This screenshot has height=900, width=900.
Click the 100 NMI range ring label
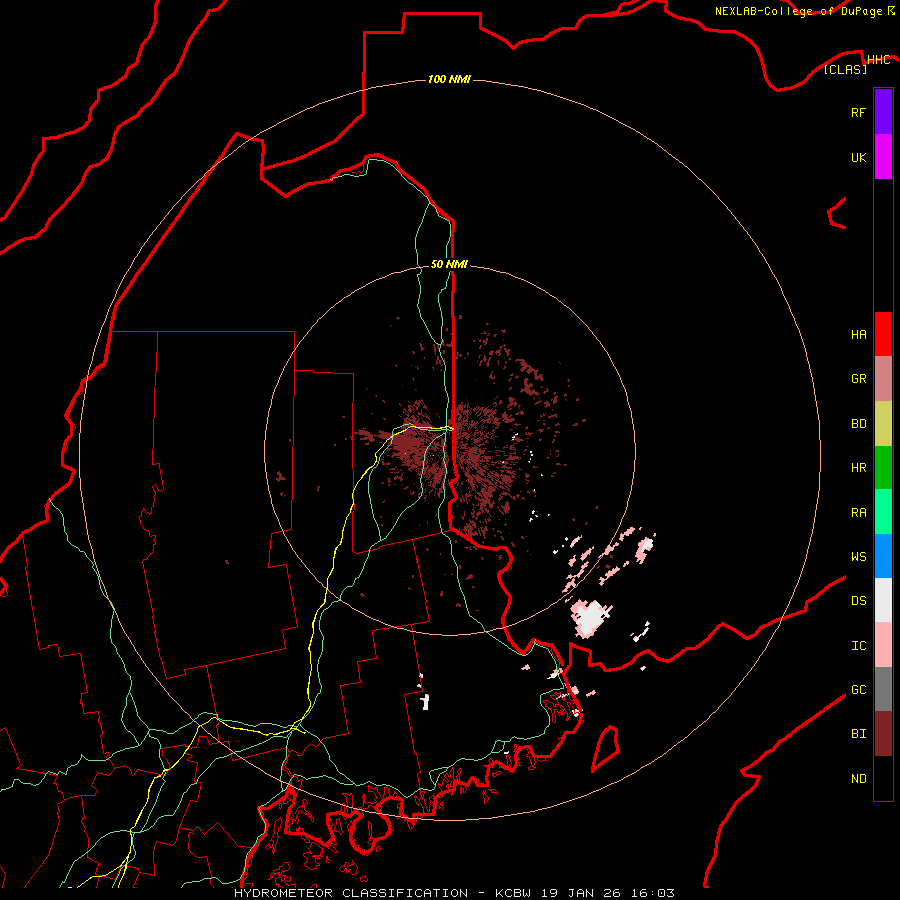pos(449,79)
